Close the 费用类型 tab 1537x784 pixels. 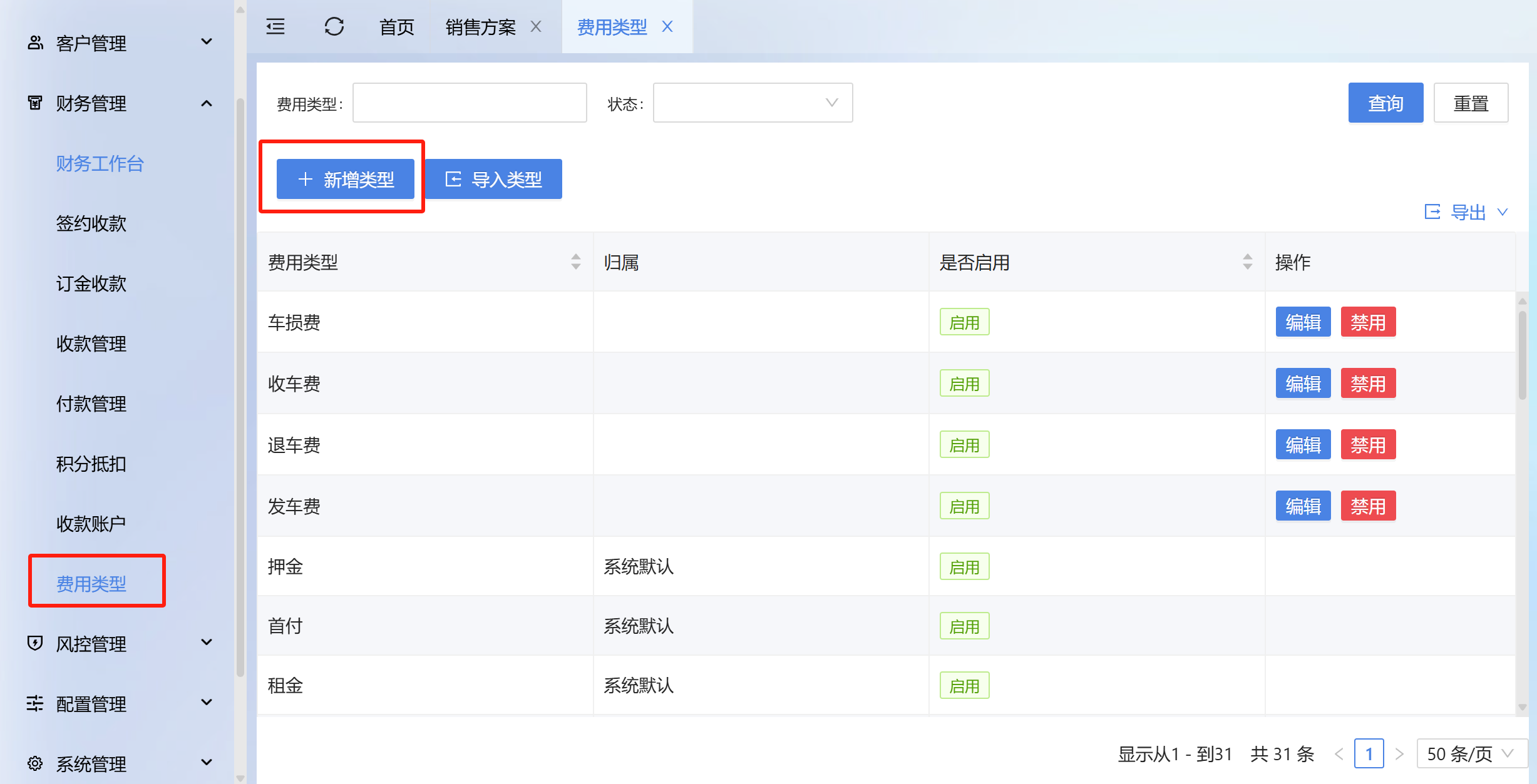pyautogui.click(x=667, y=27)
